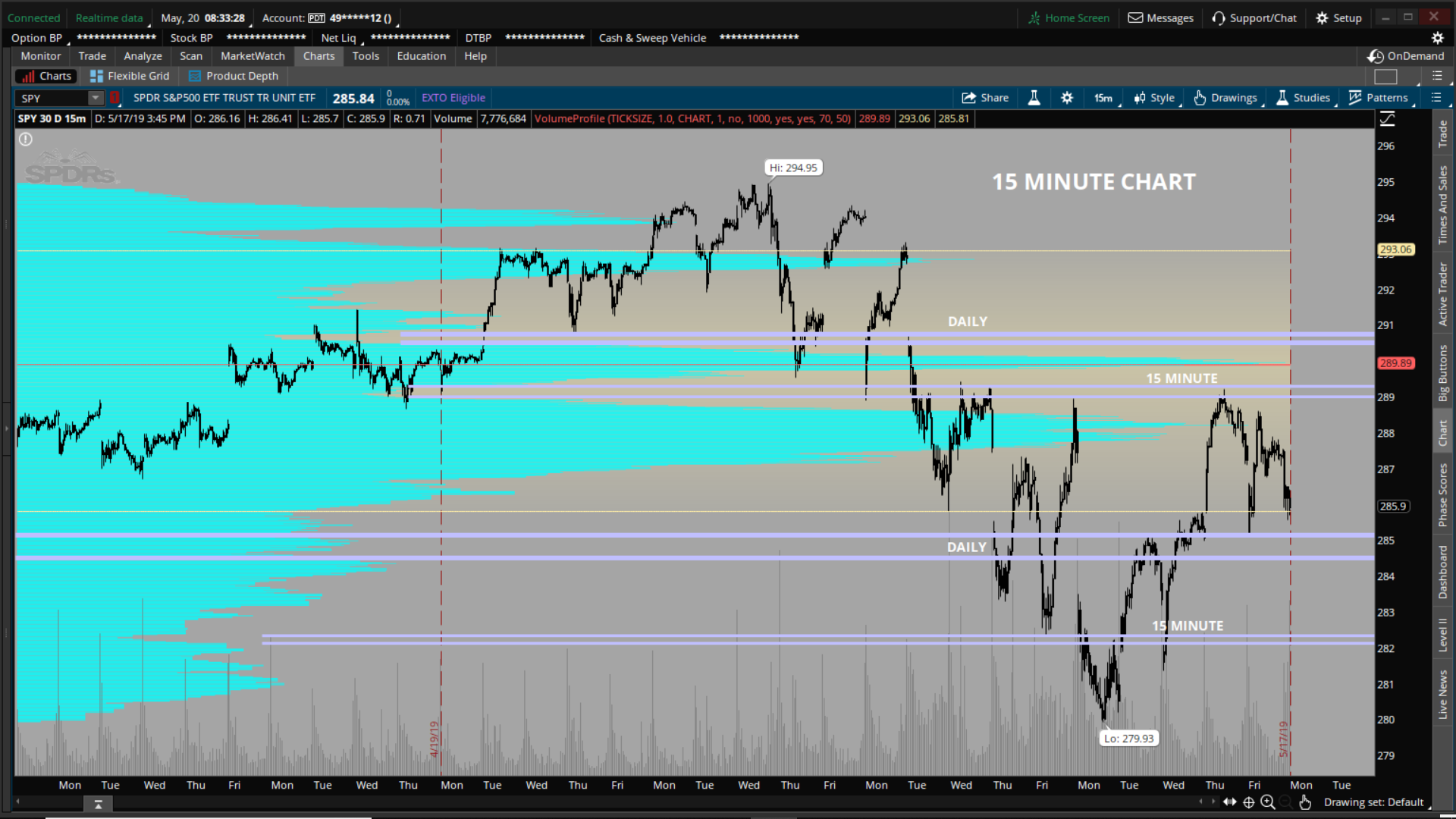Open the chart toolbar list menu icon
Screen dimensions: 1456x819
point(1436,98)
